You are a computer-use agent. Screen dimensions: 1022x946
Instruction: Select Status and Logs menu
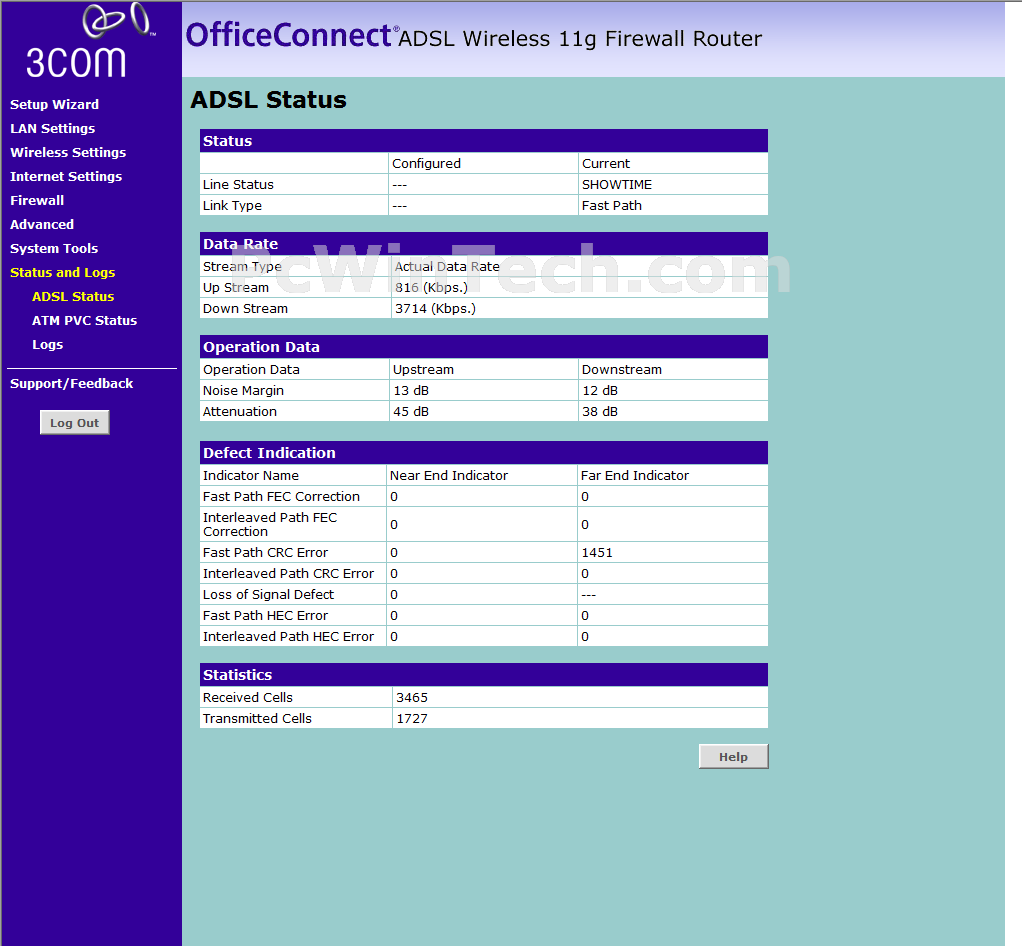pyautogui.click(x=62, y=273)
